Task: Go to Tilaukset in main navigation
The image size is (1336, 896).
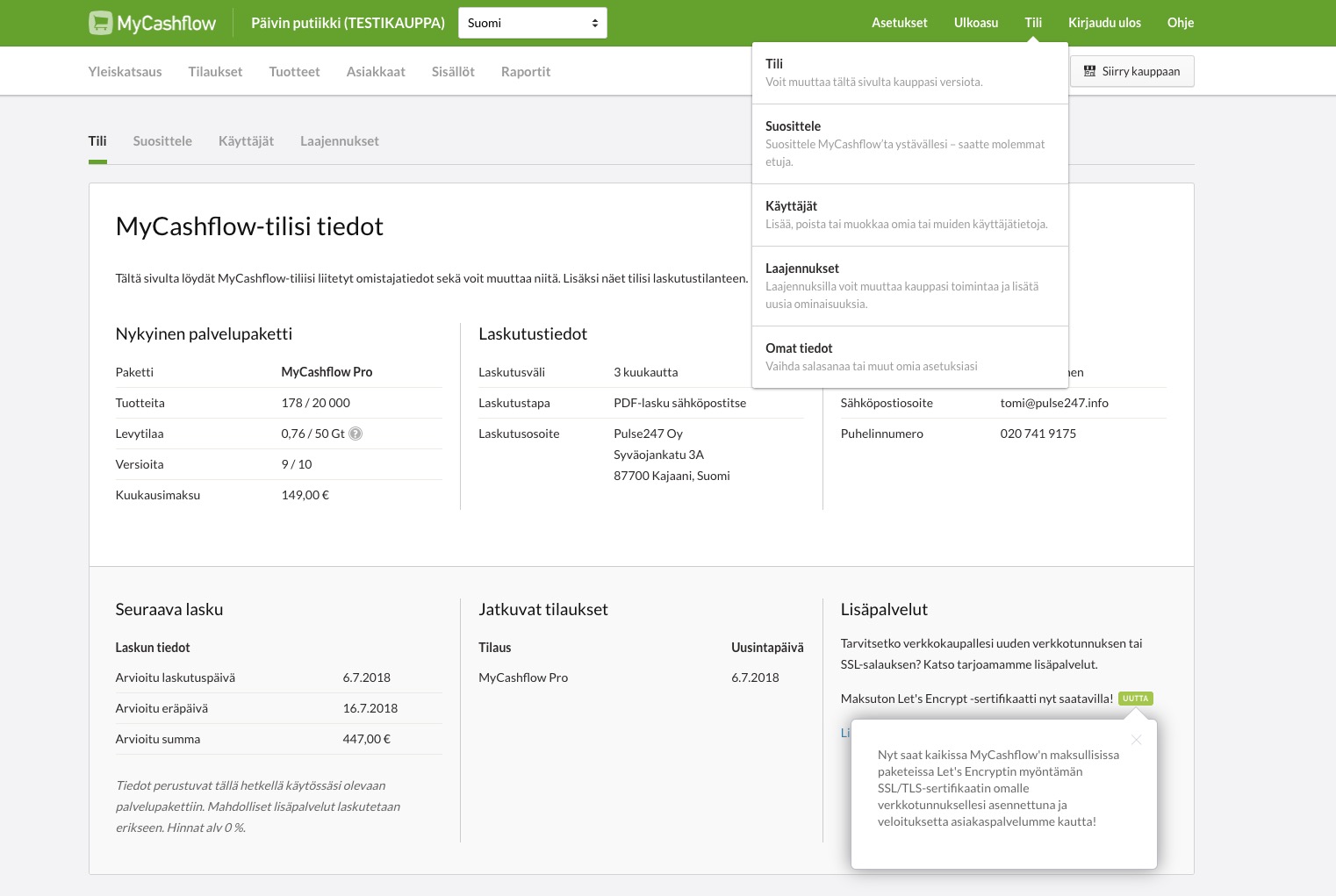Action: [215, 72]
